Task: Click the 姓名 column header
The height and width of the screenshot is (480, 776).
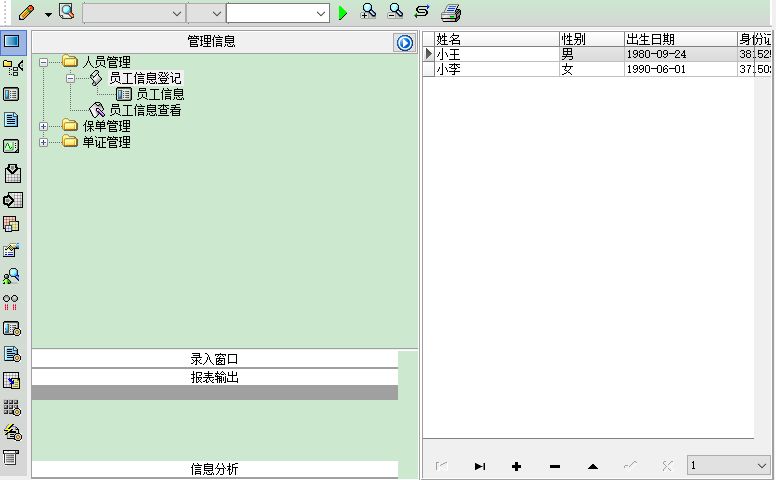Action: coord(497,39)
